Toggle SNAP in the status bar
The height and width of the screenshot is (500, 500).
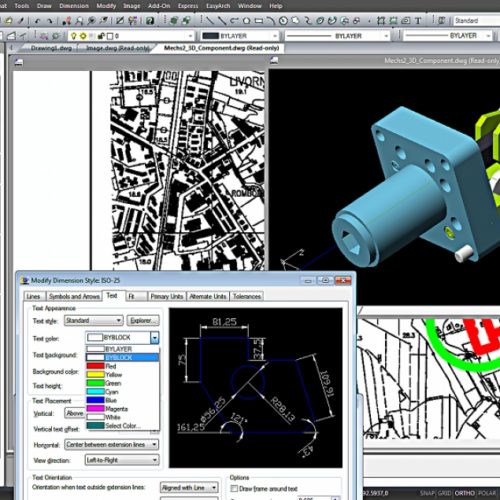click(x=427, y=493)
